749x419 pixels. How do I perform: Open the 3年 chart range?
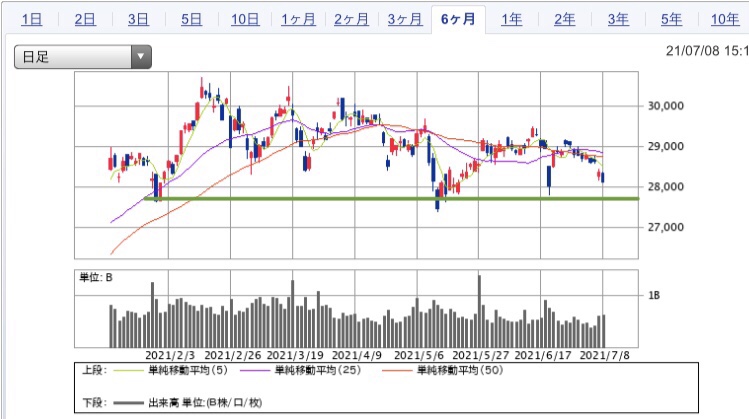tap(618, 19)
